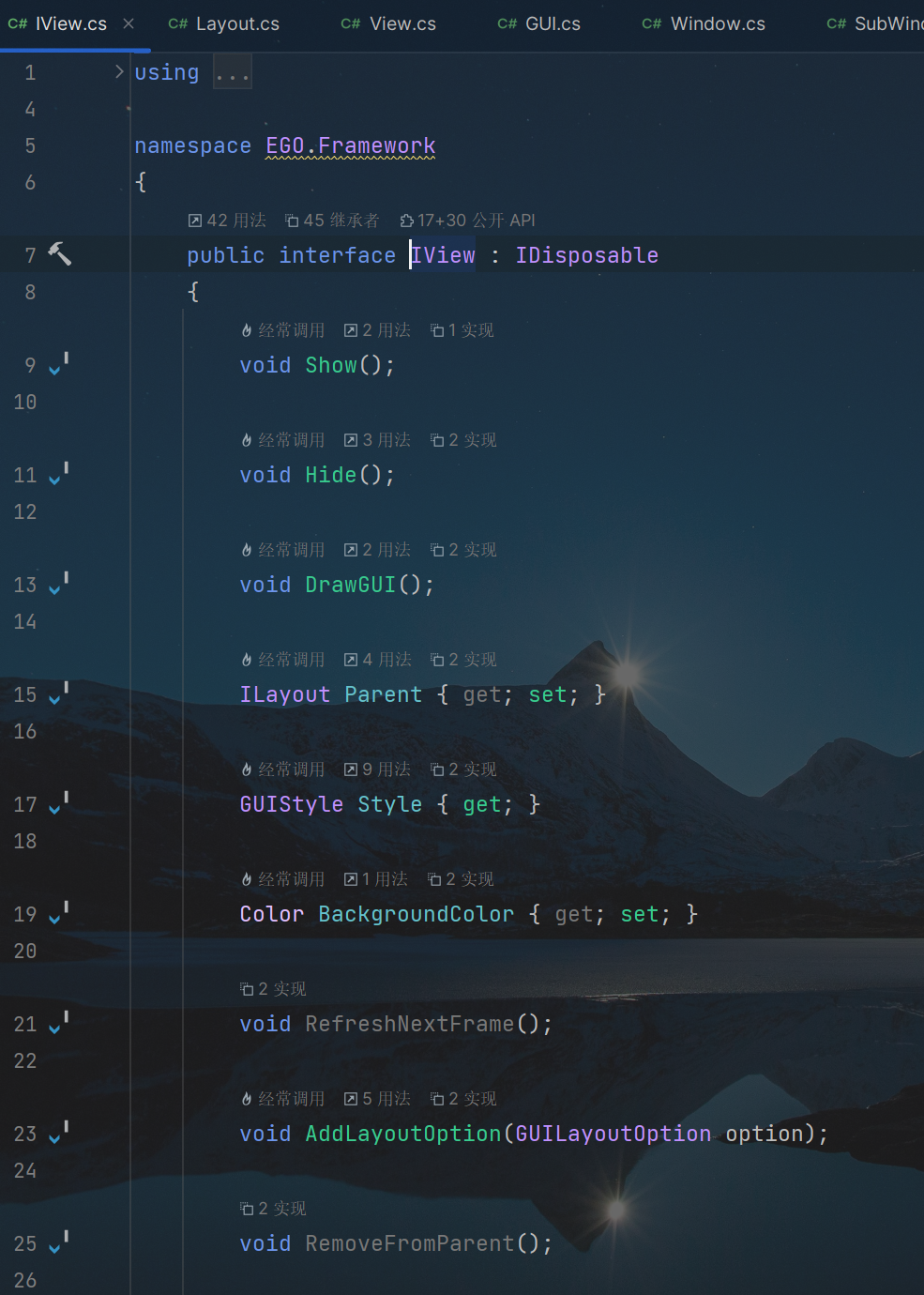The height and width of the screenshot is (1295, 924).
Task: Open the 45 继承者 inheritors lens
Action: [x=332, y=221]
